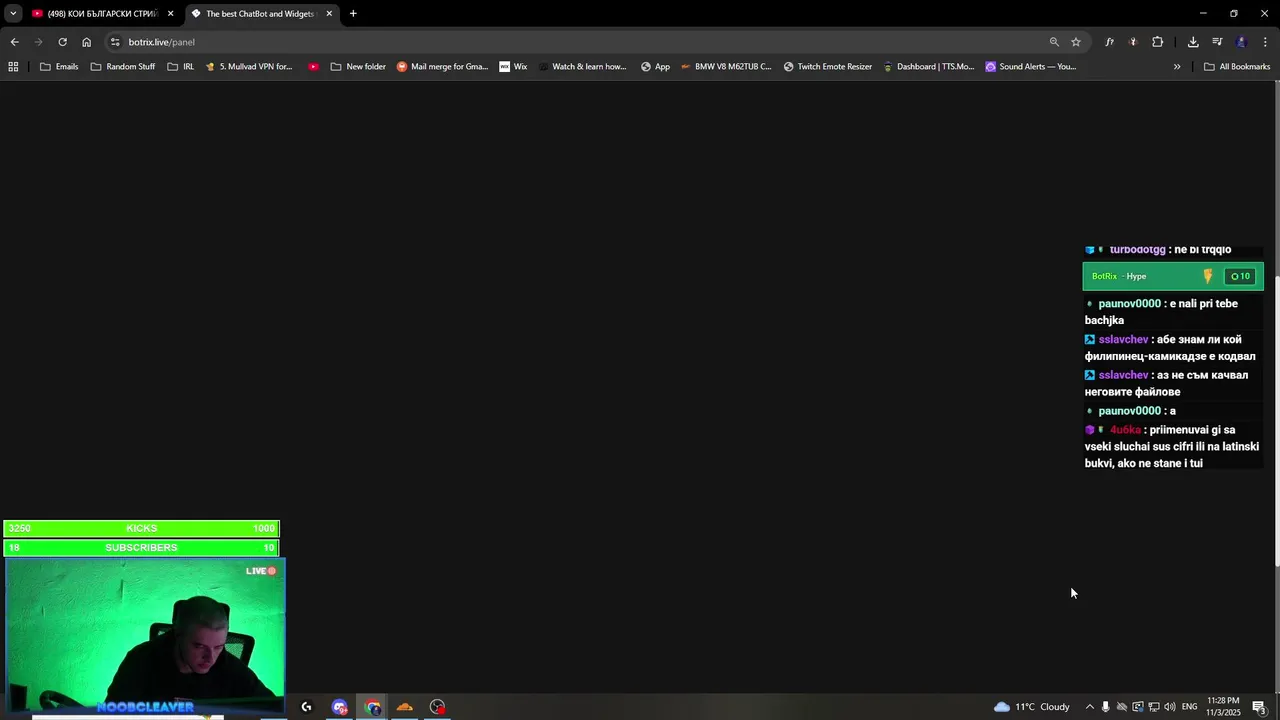Open Chrome downloads icon
Screen dimensions: 1280x720
(x=1193, y=42)
